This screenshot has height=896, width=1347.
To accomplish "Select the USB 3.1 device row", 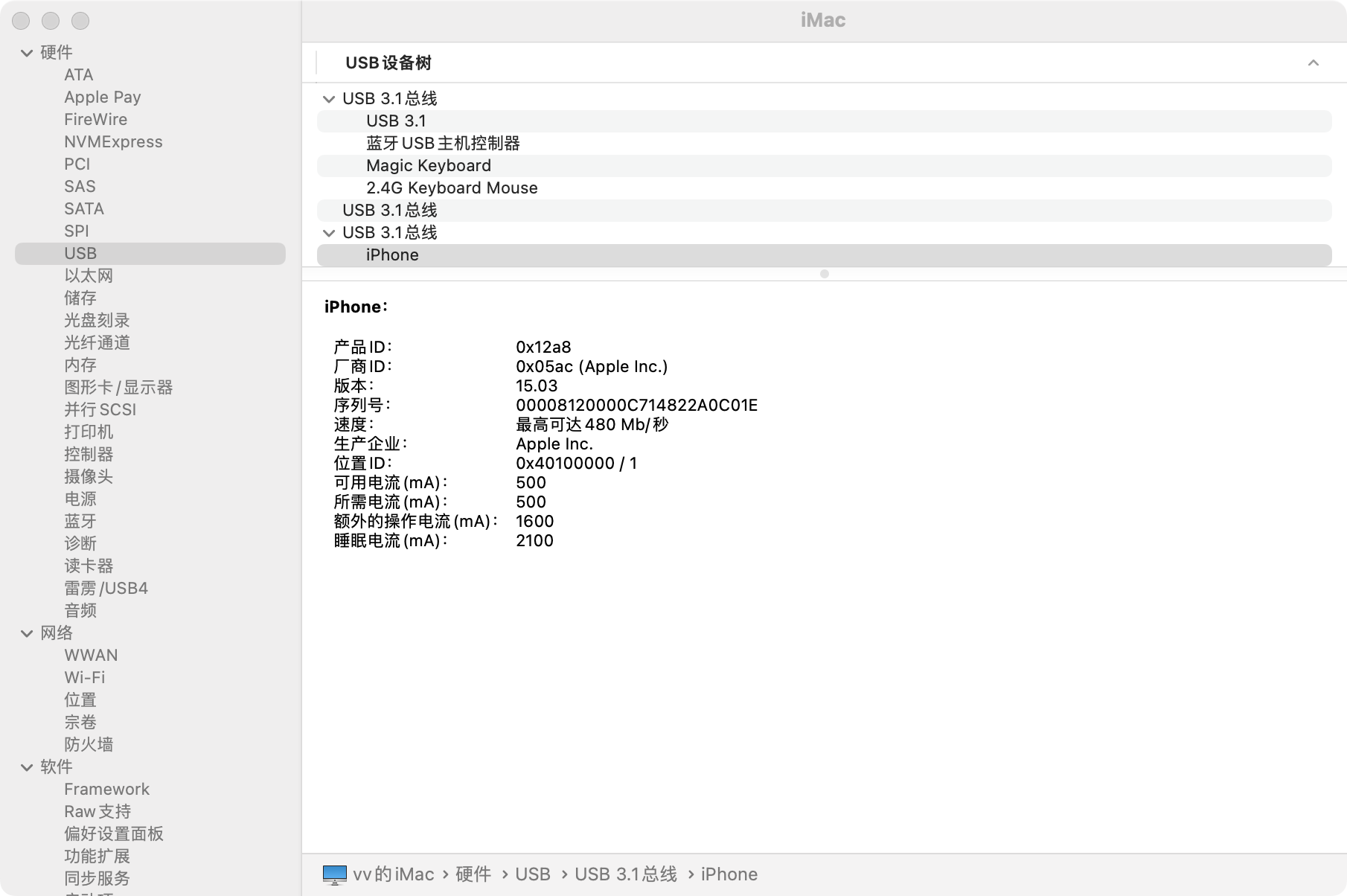I will tap(825, 121).
